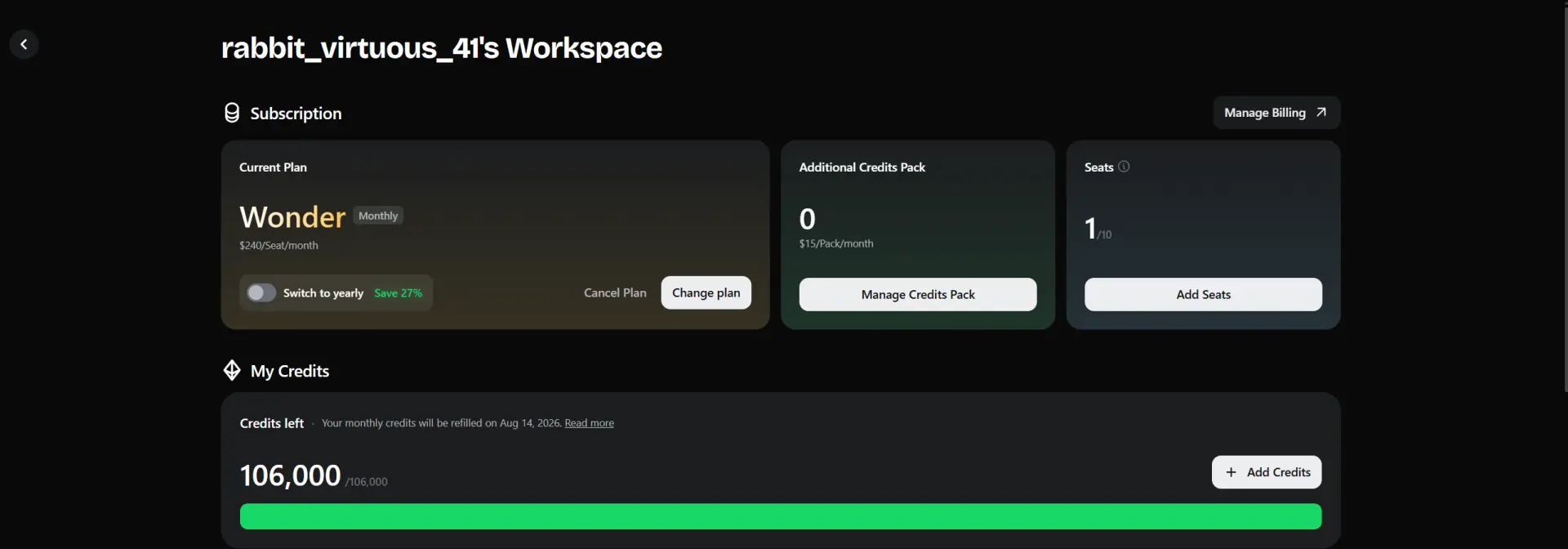Click the Current Plan label
The image size is (1568, 549).
pos(273,167)
